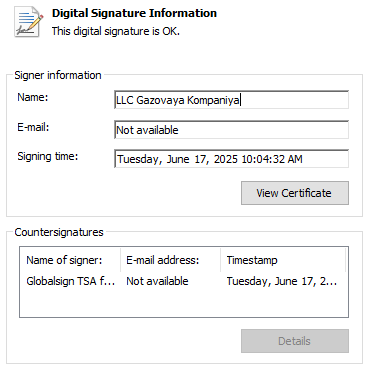Click the countersignature's Tuesday, June 17 timestamp
This screenshot has height=368, width=365.
tap(282, 281)
